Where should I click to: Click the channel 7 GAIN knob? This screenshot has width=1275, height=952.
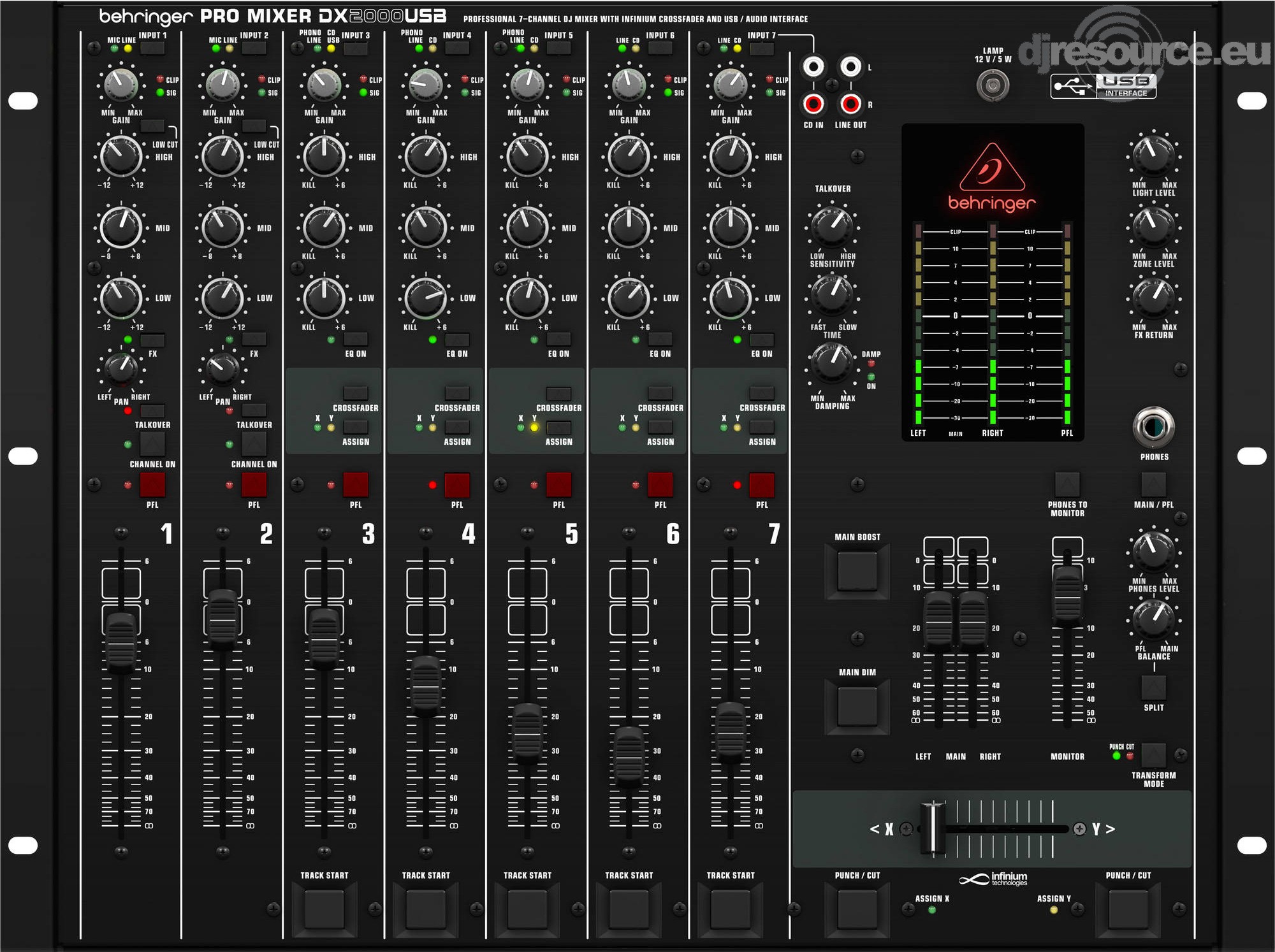click(x=731, y=85)
